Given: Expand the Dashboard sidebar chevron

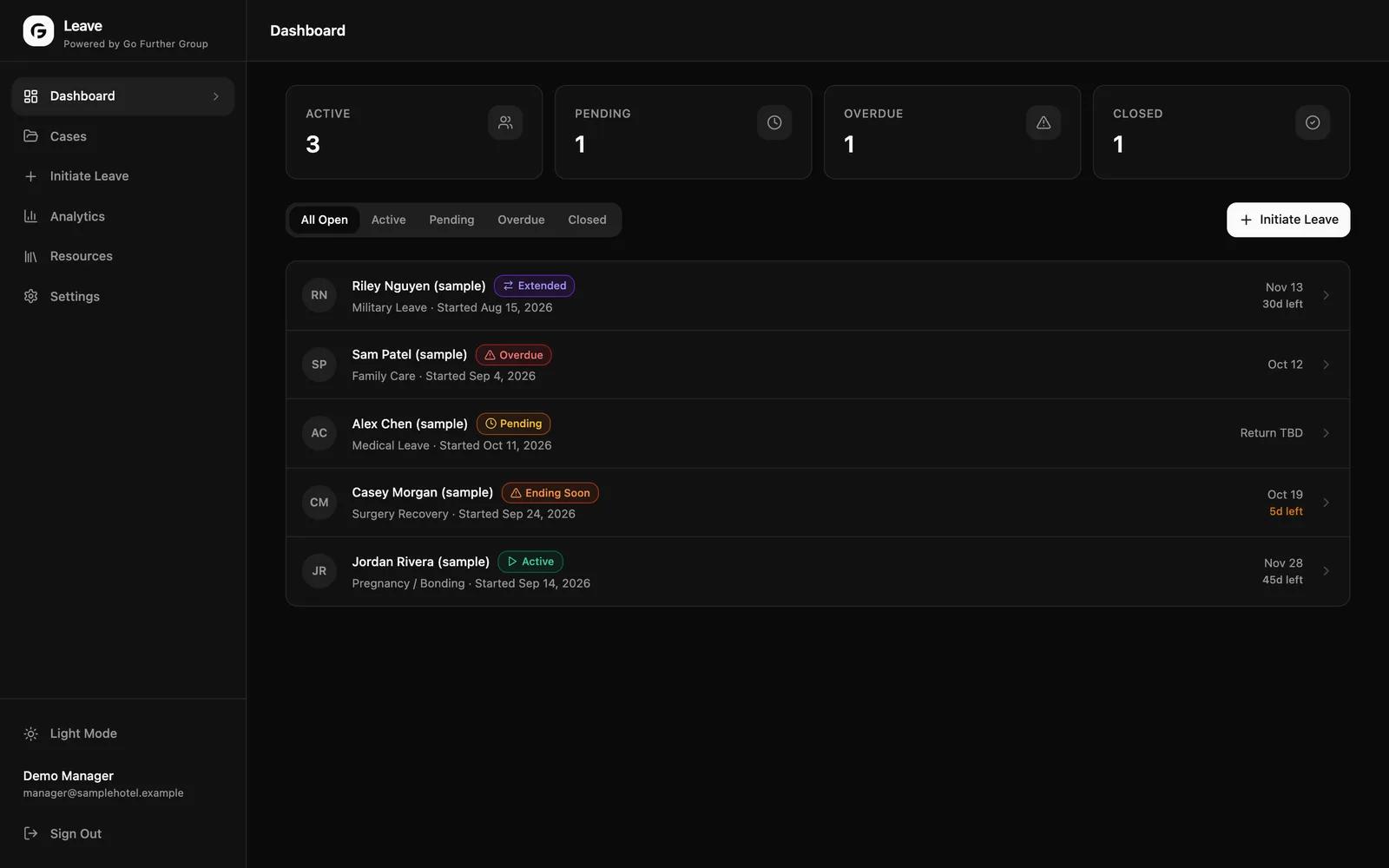Looking at the screenshot, I should (x=216, y=96).
